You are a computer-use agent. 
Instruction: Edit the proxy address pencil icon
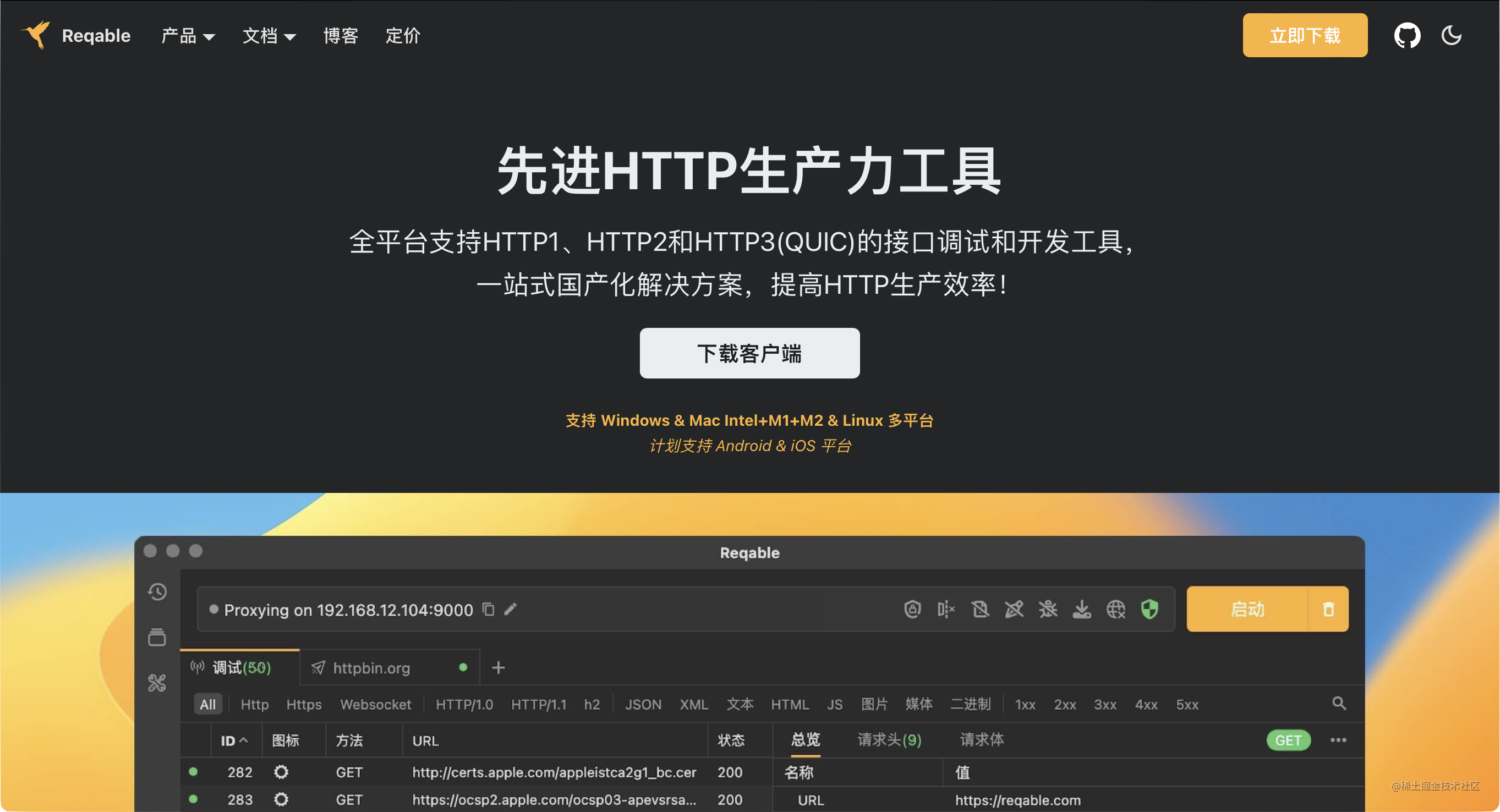pos(511,610)
